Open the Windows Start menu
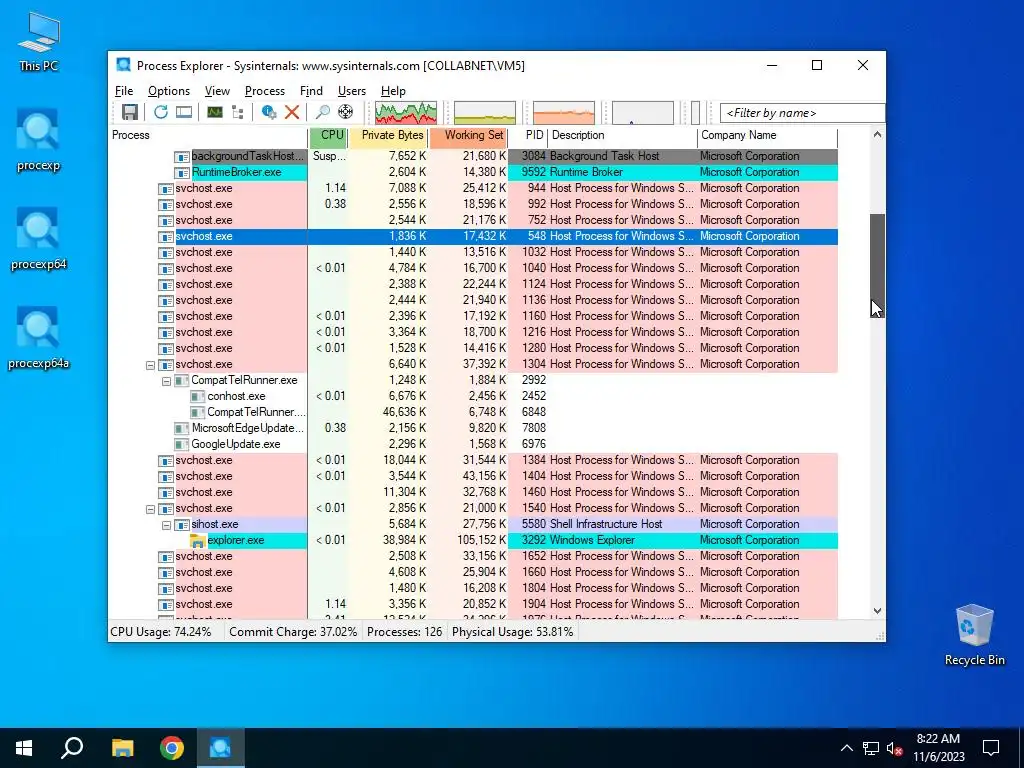 [24, 748]
